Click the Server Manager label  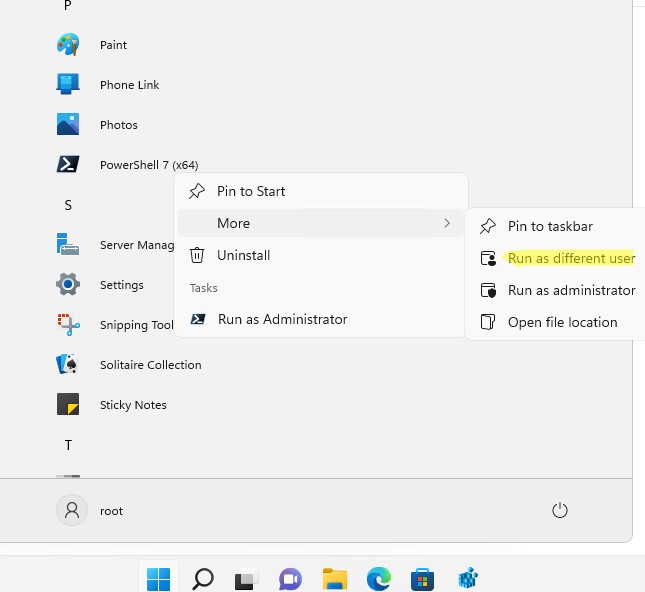pos(137,245)
